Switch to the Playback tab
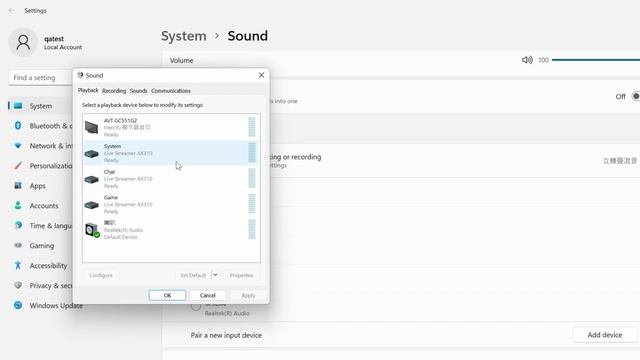 88,90
